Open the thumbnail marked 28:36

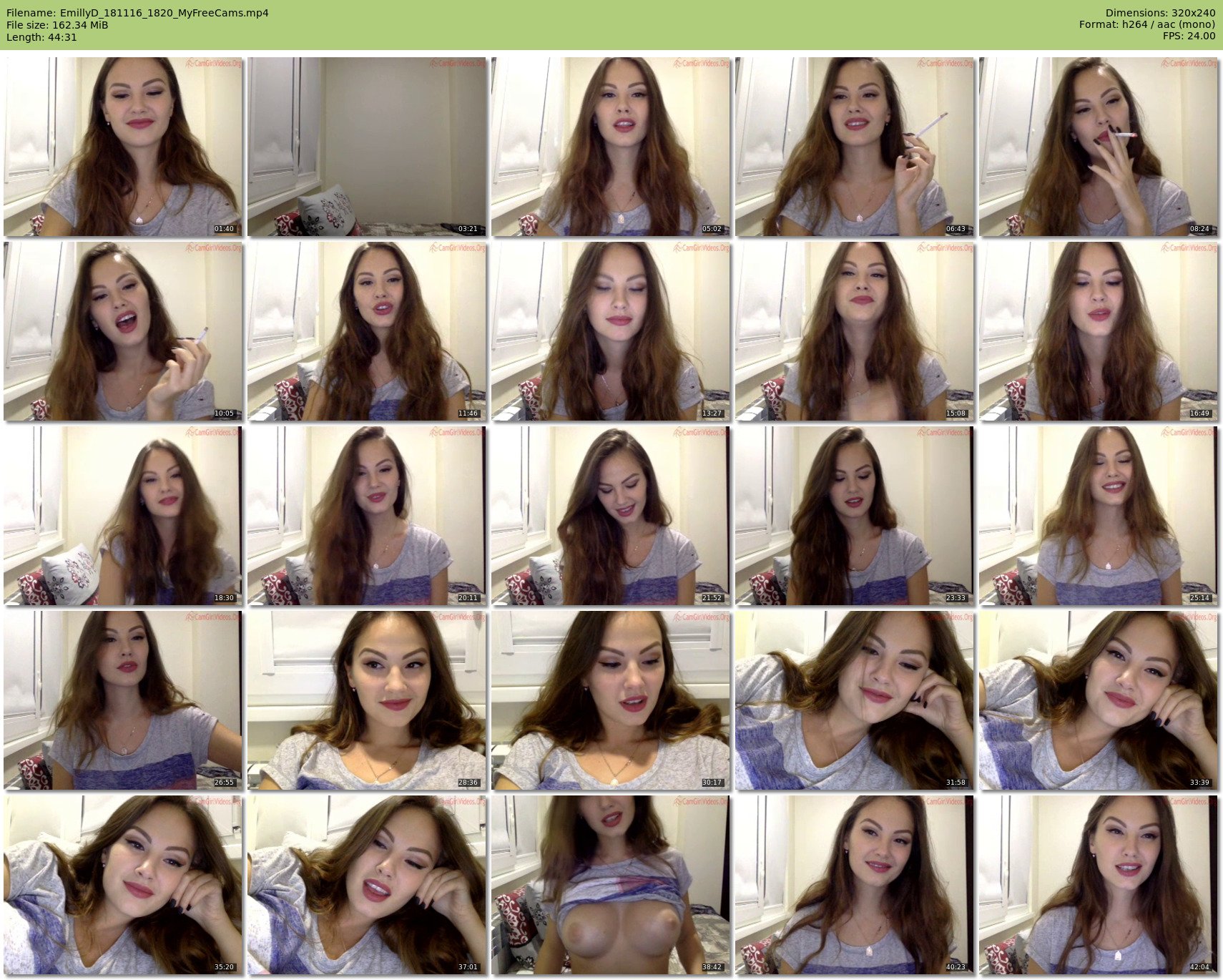[x=367, y=700]
